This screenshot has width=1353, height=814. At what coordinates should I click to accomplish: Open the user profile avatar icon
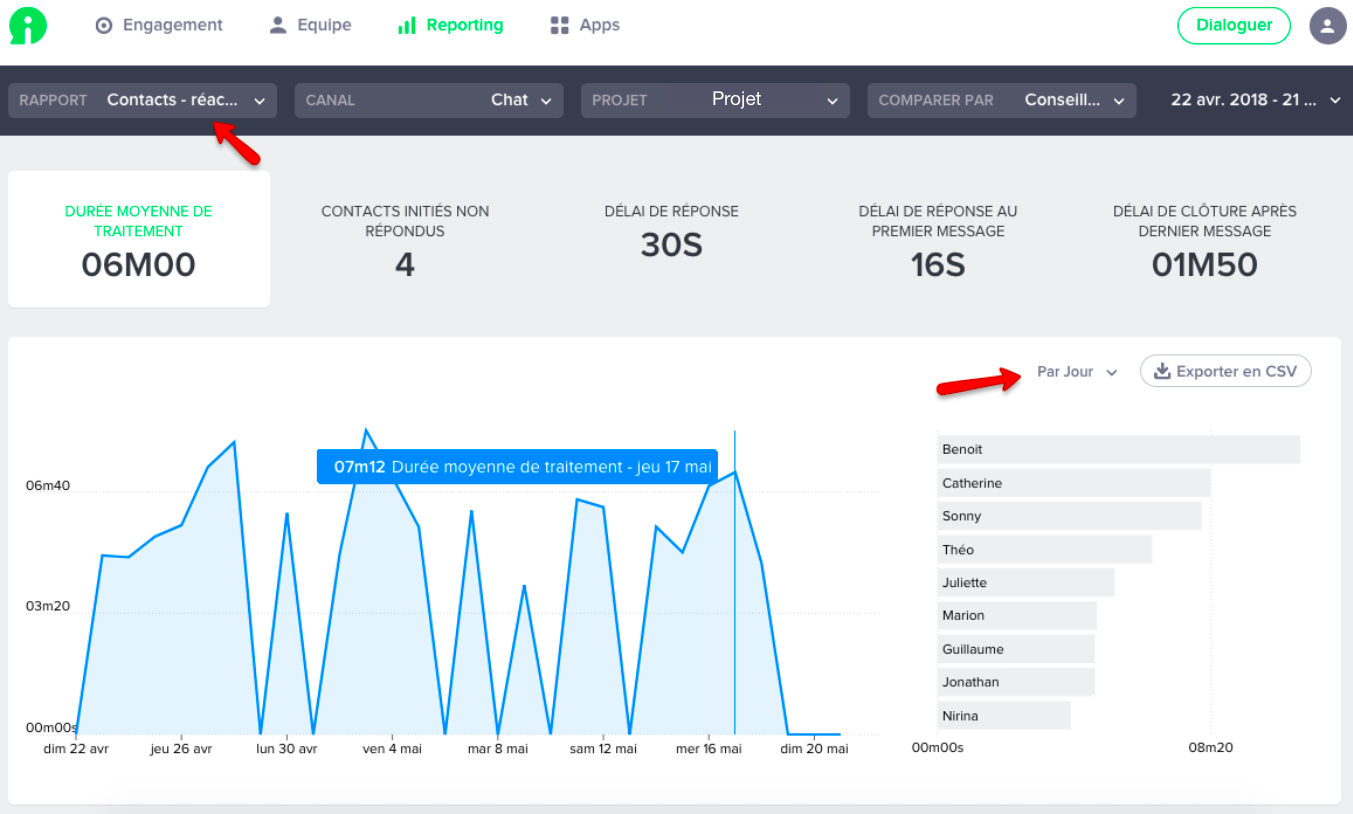[1327, 26]
